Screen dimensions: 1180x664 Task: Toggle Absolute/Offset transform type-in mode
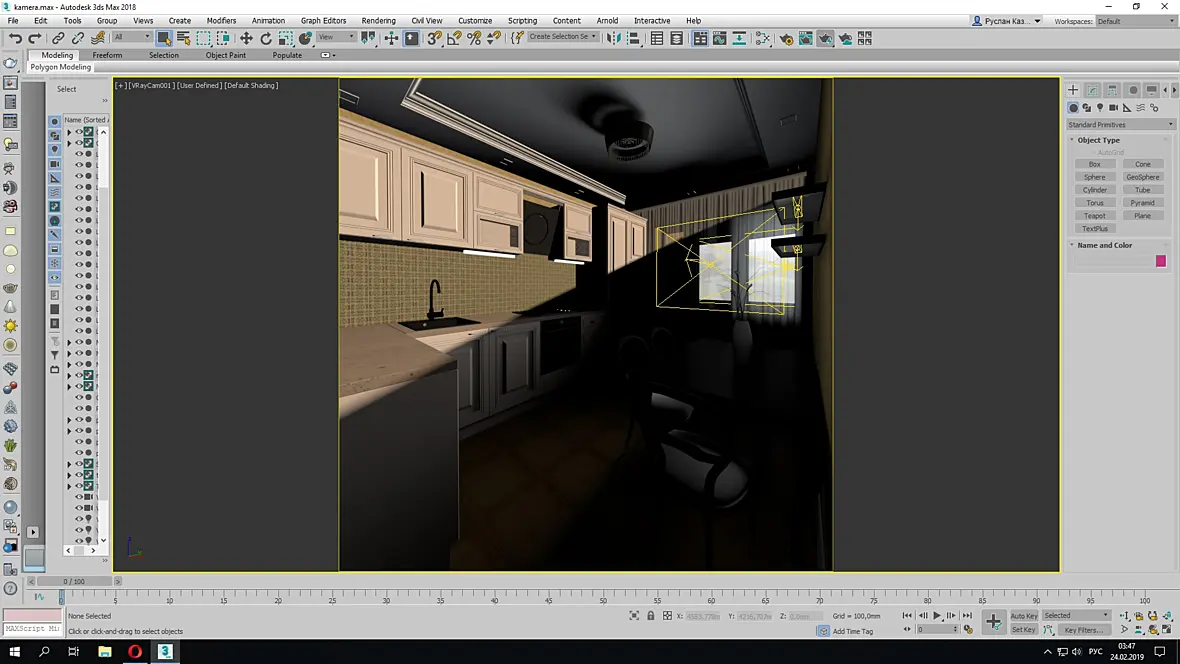click(668, 616)
